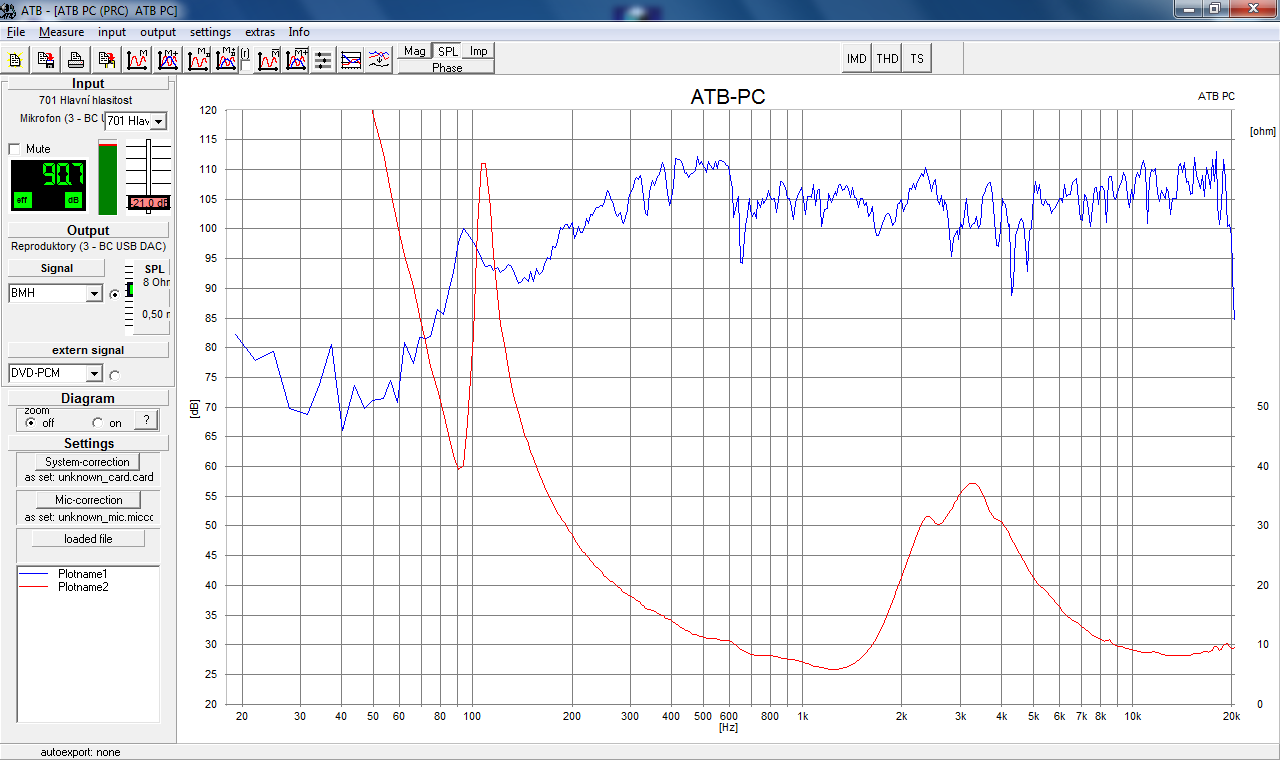Click the 'as set: unknown_card.card' text
Viewport: 1280px width, 760px height.
click(x=88, y=478)
